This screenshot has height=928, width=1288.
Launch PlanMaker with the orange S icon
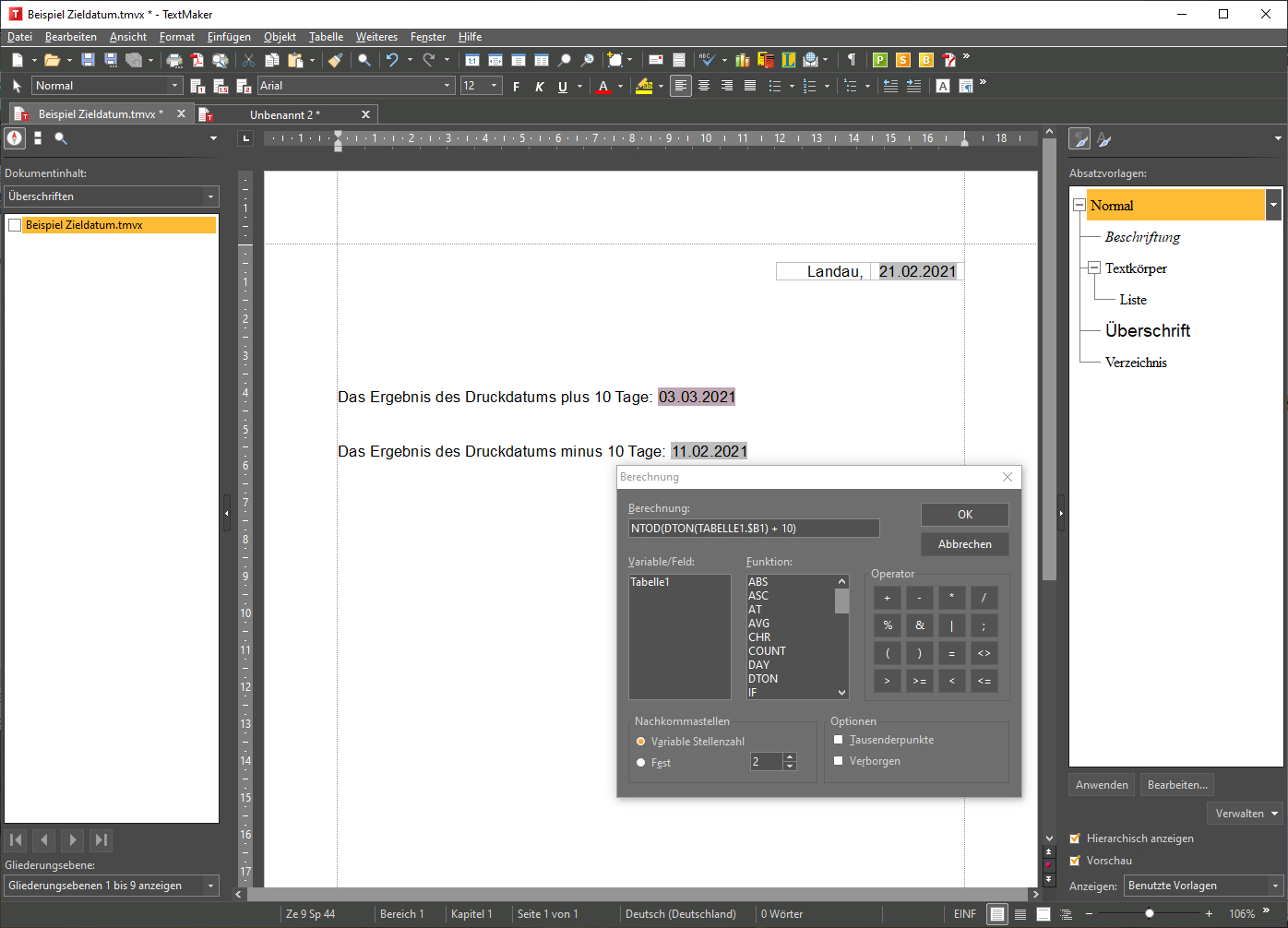[x=902, y=60]
